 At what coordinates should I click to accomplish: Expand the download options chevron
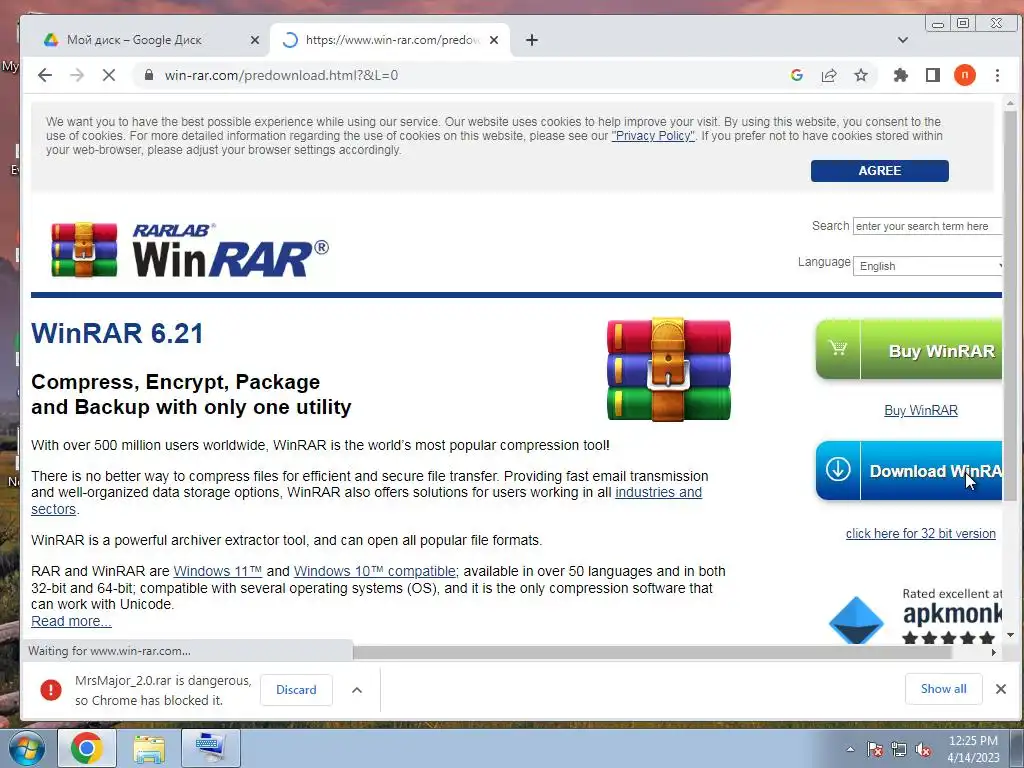357,690
